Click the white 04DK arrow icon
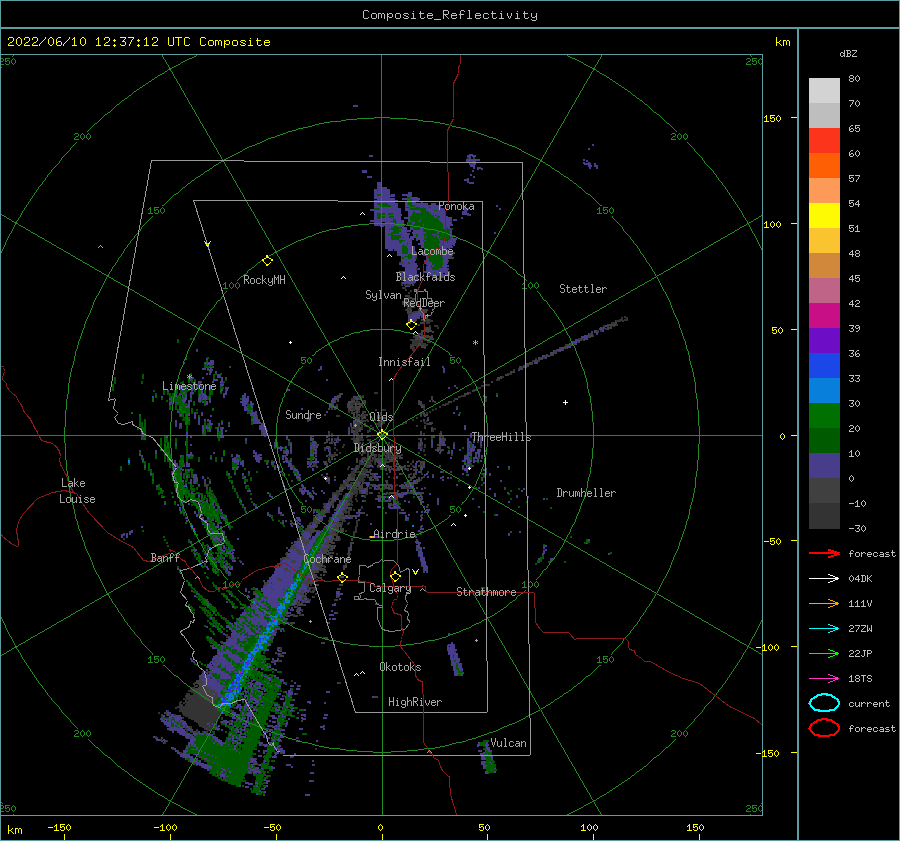The height and width of the screenshot is (841, 900). pos(824,578)
